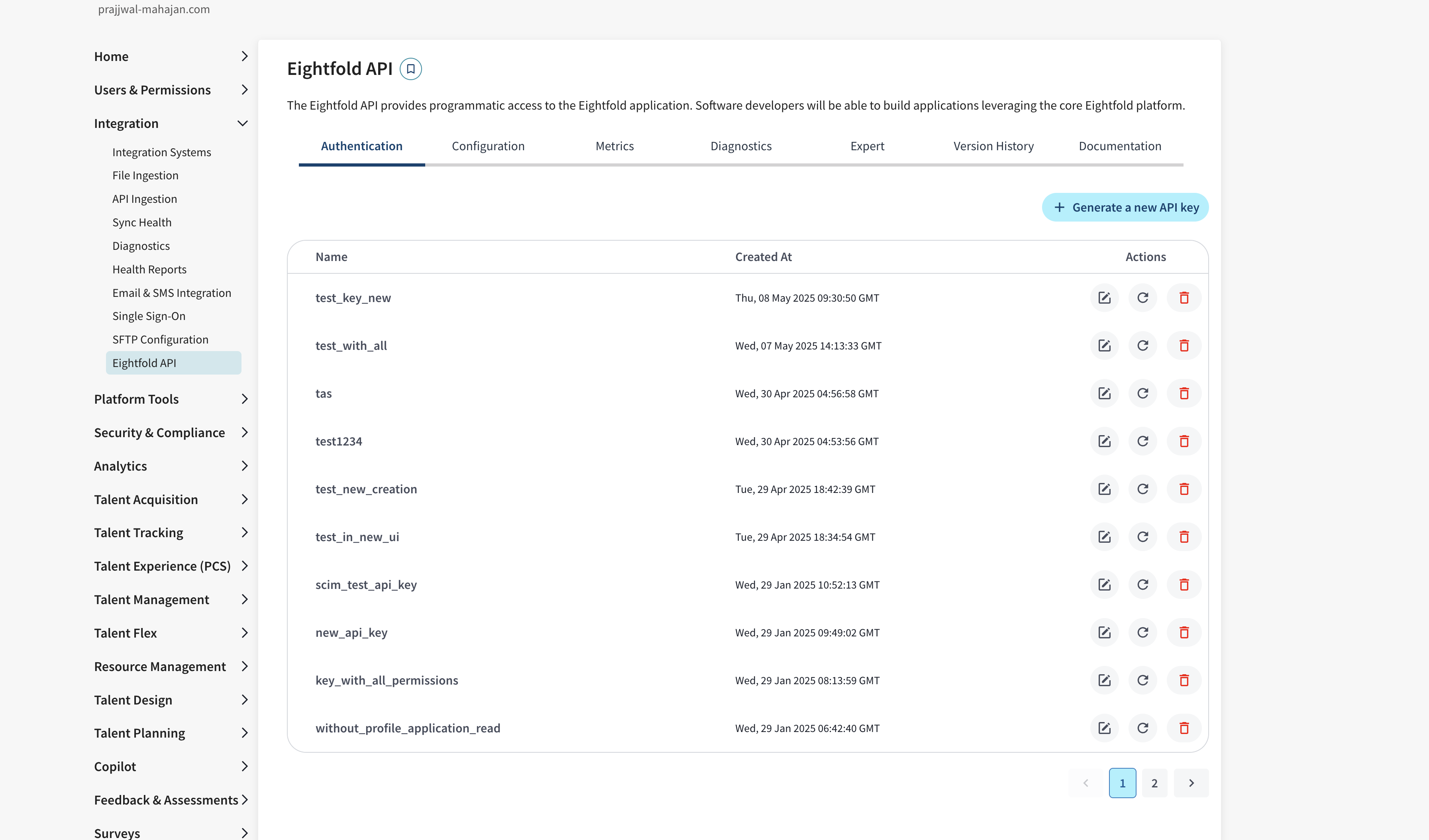Delete the test1234 key
This screenshot has width=1429, height=840.
click(x=1184, y=441)
